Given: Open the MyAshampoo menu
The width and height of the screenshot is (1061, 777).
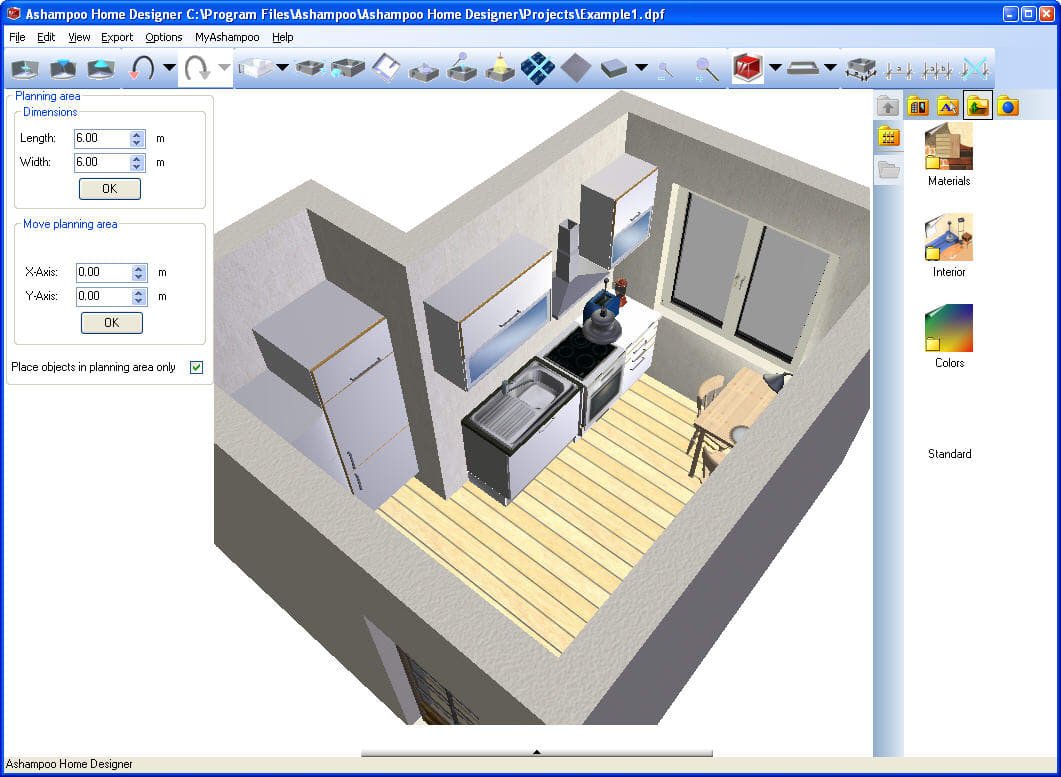Looking at the screenshot, I should coord(227,37).
